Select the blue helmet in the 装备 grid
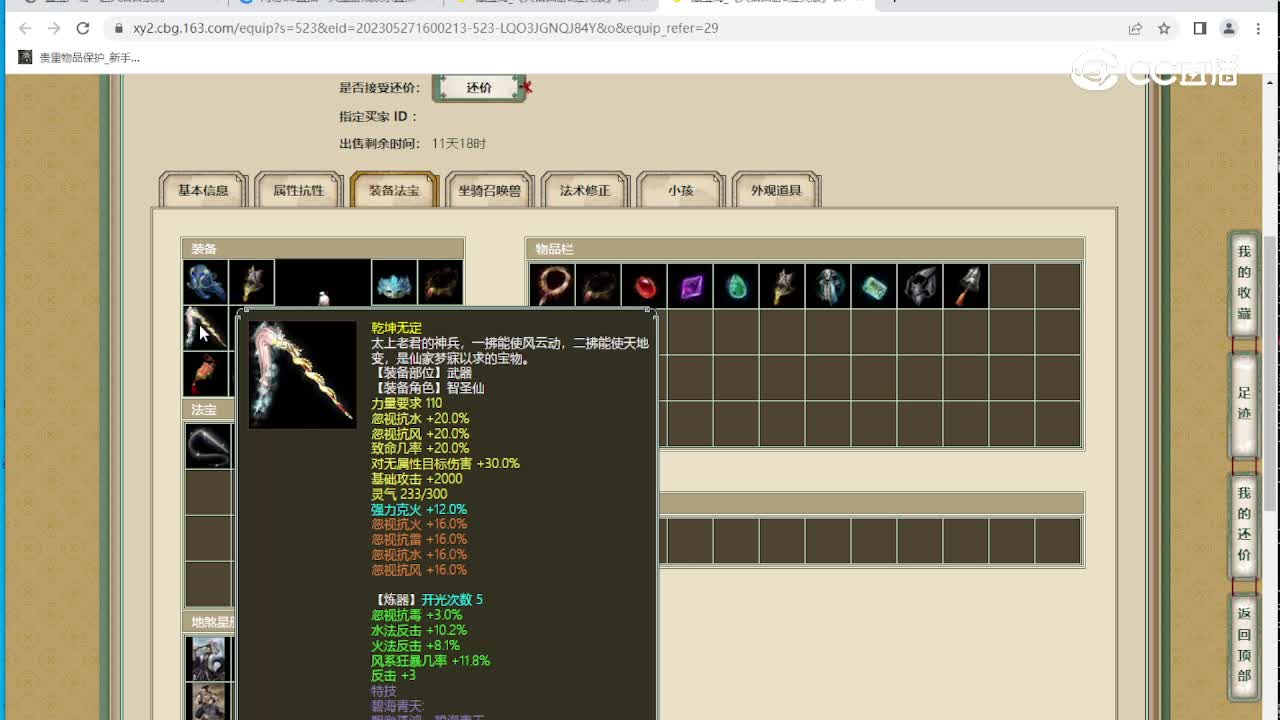Screen dimensions: 1280x720 205,283
